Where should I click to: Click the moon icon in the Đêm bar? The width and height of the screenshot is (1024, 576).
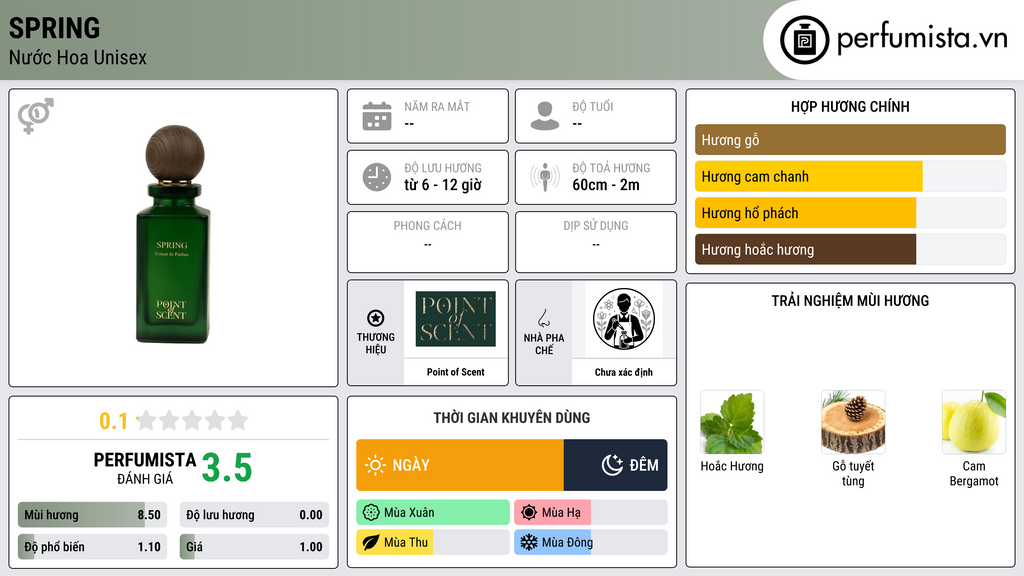[612, 465]
